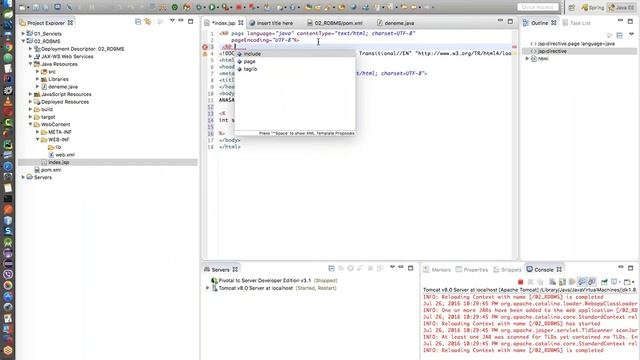
Task: Expand html node in Outline
Action: [x=527, y=58]
